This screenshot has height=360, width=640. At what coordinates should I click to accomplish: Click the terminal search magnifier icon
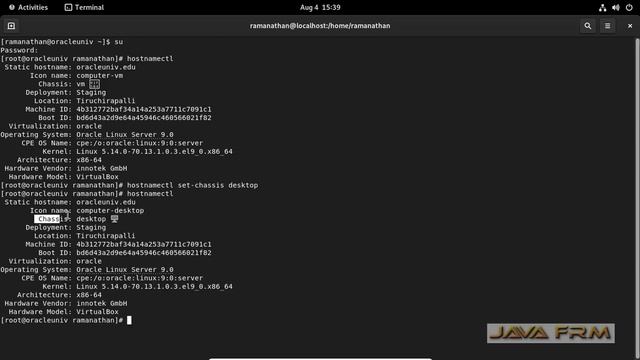588,26
